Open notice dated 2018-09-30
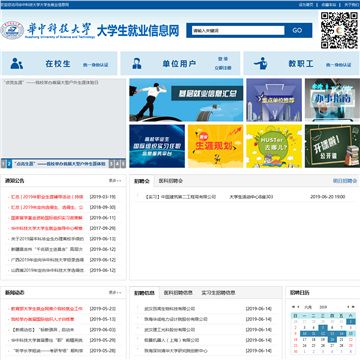 coord(47,207)
